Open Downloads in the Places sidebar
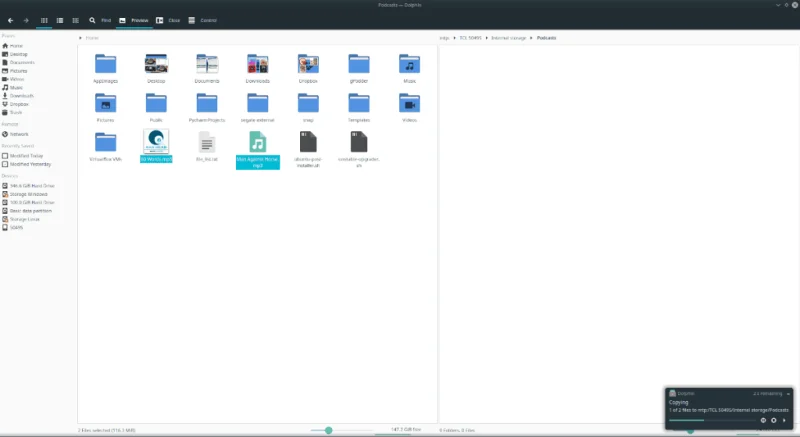This screenshot has width=800, height=437. coord(18,95)
